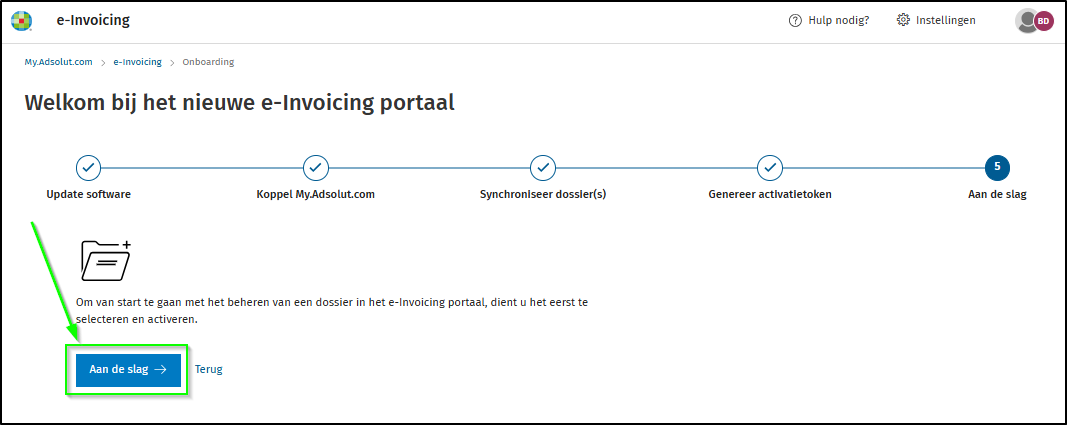The width and height of the screenshot is (1067, 425).
Task: Select step 5 circle Aan de slag
Action: [997, 167]
